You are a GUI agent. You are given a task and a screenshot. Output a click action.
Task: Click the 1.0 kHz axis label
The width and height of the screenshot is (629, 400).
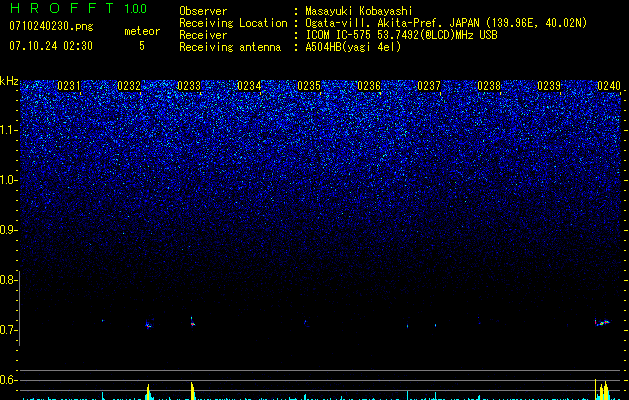coord(8,180)
